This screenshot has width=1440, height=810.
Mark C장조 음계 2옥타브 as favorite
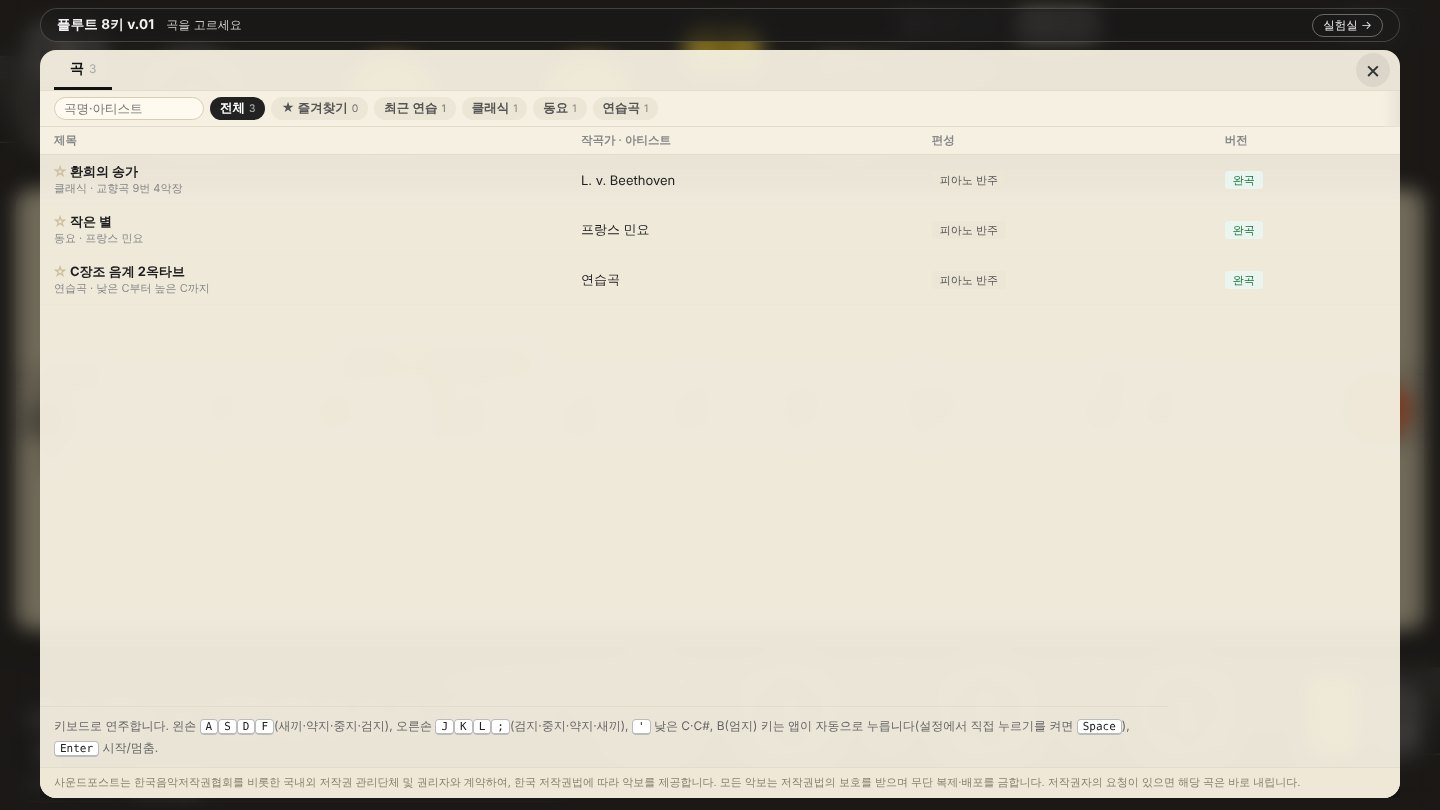(60, 272)
